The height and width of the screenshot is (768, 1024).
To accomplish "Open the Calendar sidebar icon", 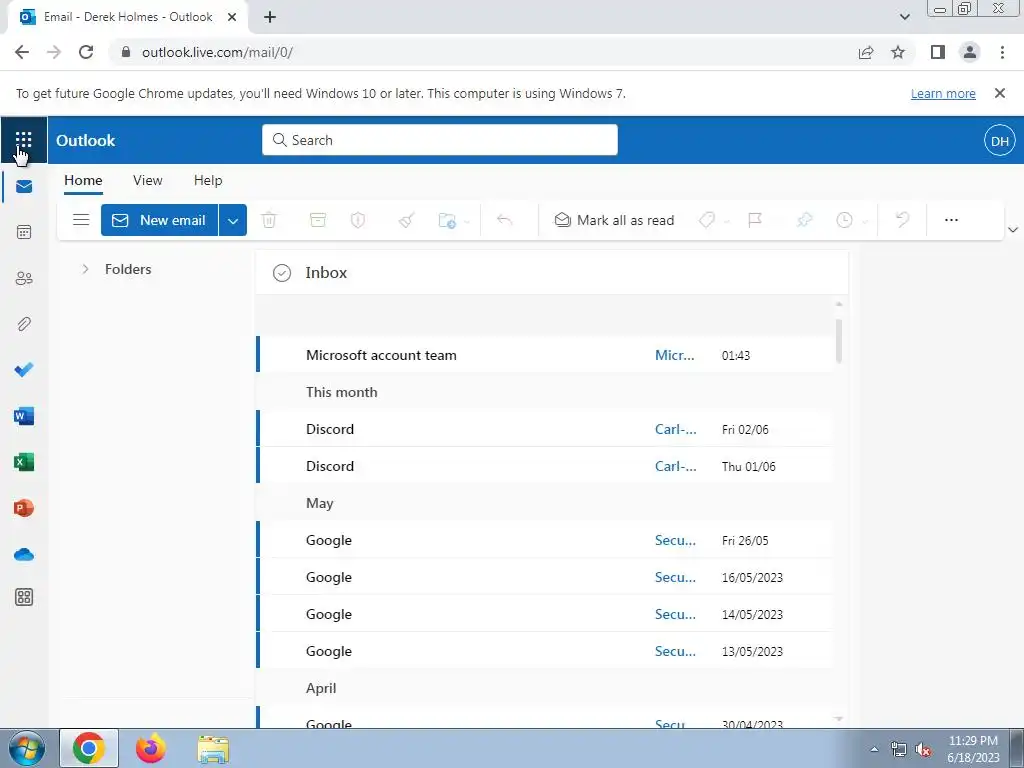I will pyautogui.click(x=24, y=232).
